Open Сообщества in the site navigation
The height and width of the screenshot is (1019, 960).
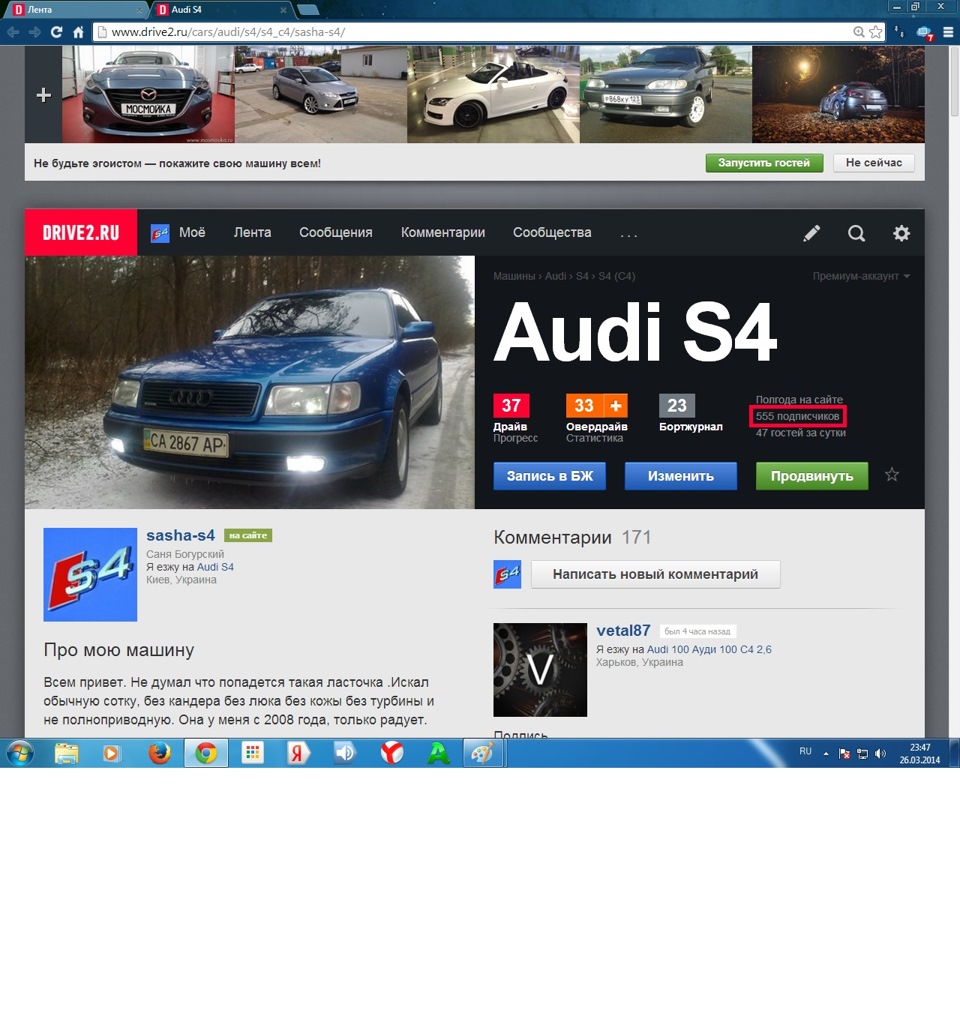pos(552,233)
